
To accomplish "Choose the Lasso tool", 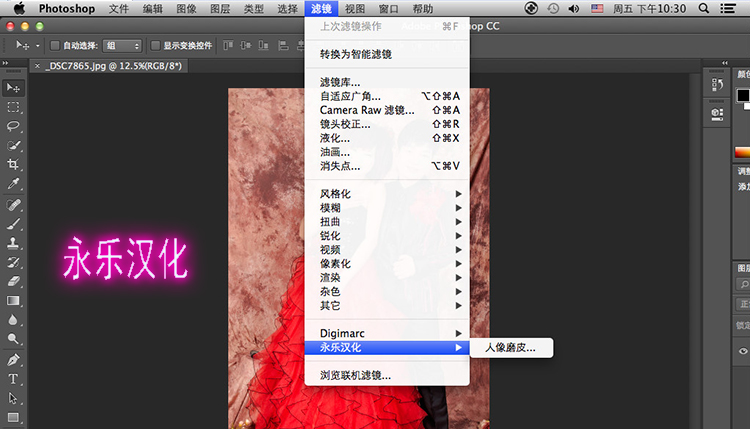I will coord(14,126).
